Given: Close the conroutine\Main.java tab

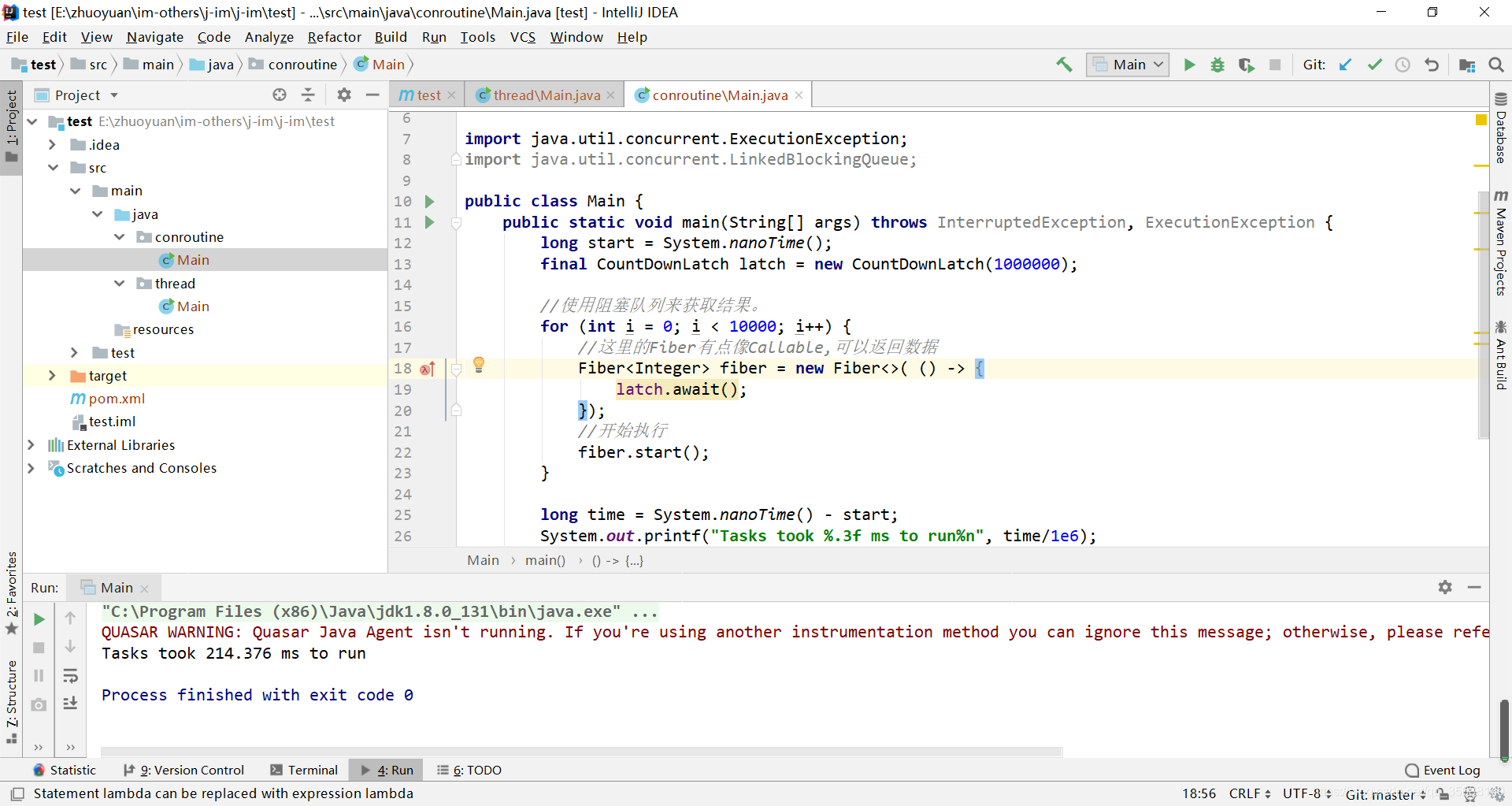Looking at the screenshot, I should [x=799, y=95].
